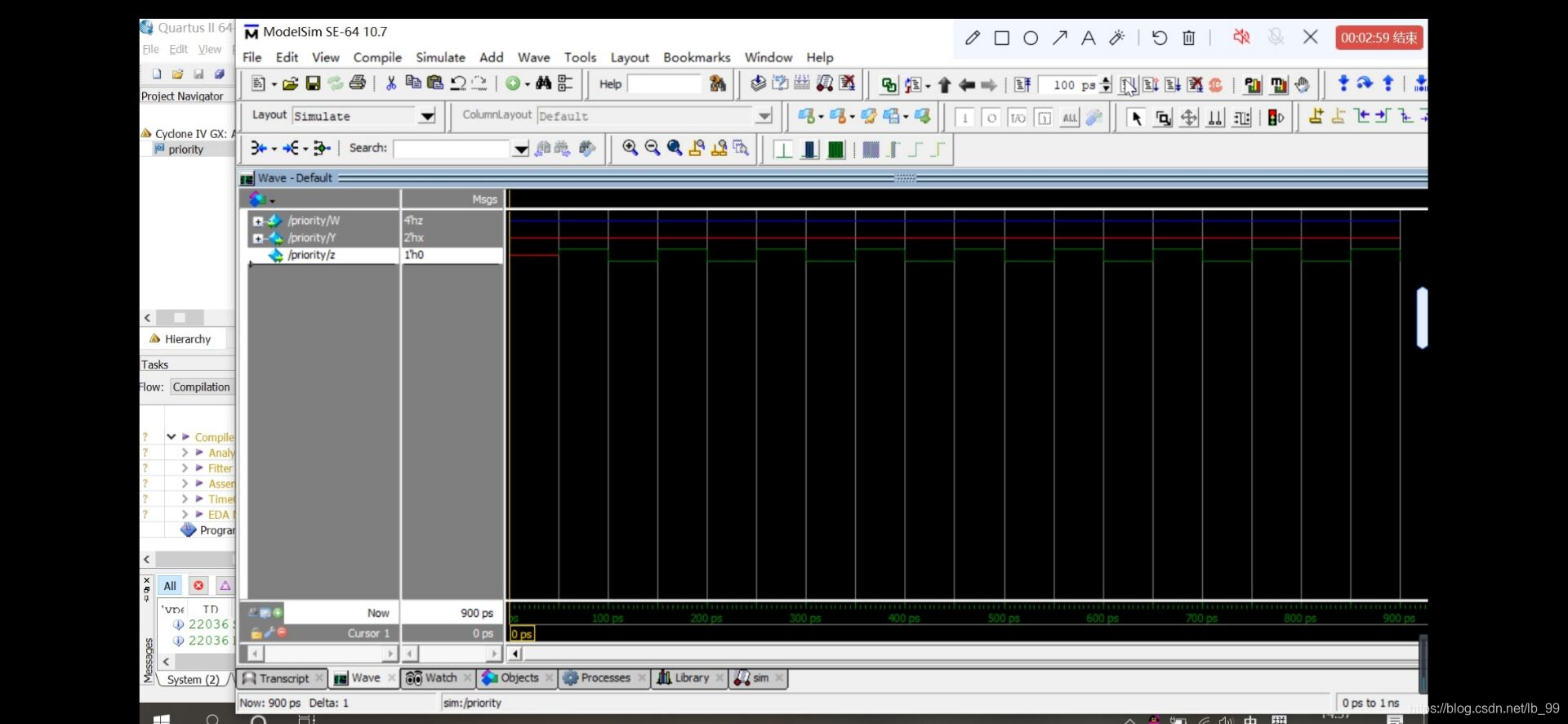Screen dimensions: 1568x724
Task: Open the Windows Start button
Action: pyautogui.click(x=161, y=719)
